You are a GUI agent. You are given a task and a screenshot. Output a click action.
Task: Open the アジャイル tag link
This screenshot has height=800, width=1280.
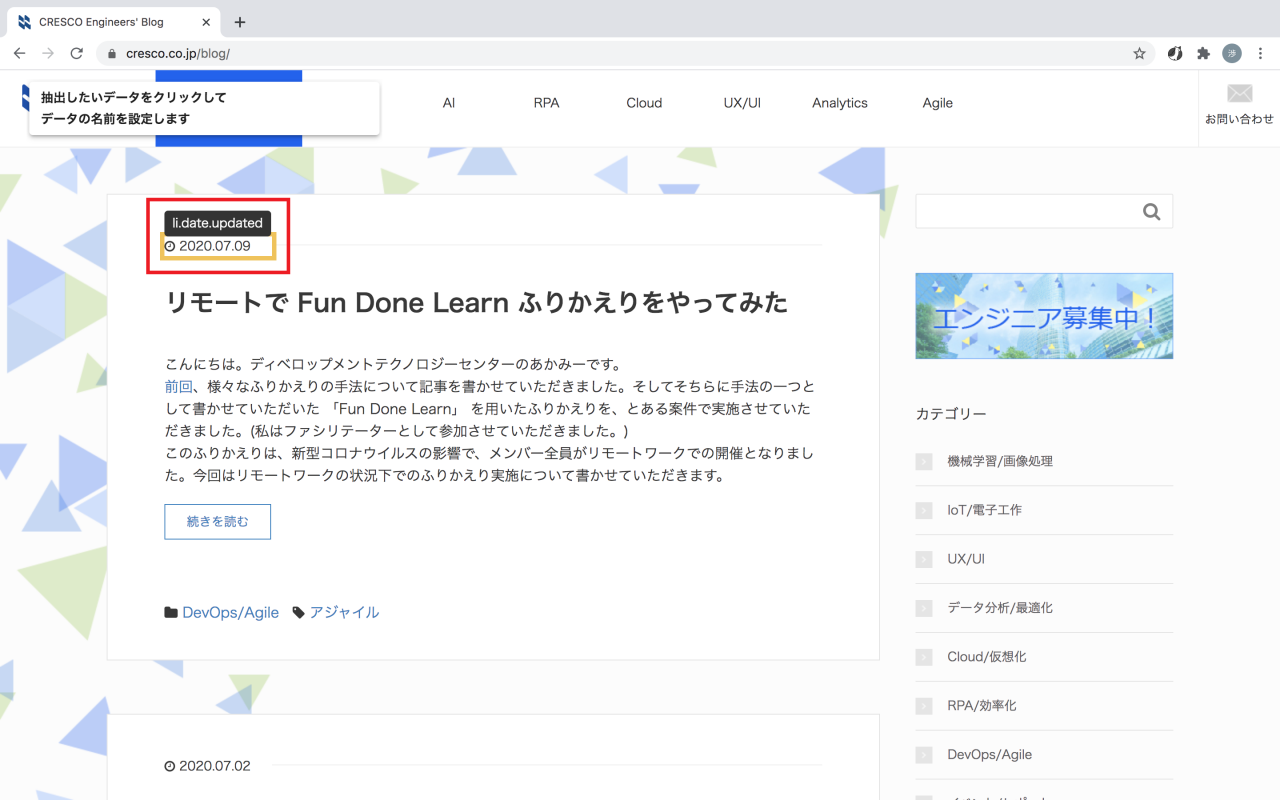point(344,613)
